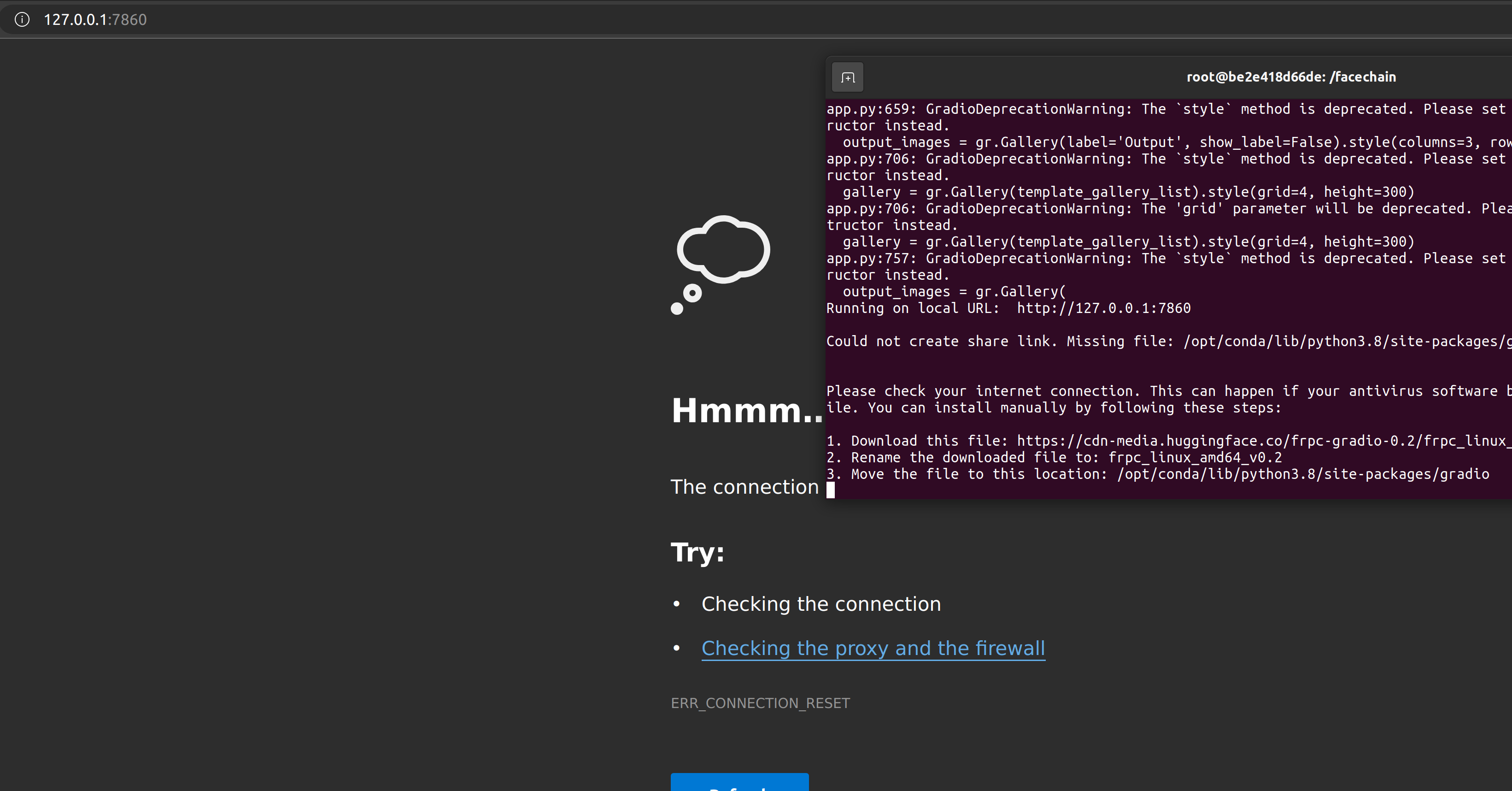Screen dimensions: 1512x791
Task: Click the ERR_CONNECTION_RESET error code
Action: (760, 703)
